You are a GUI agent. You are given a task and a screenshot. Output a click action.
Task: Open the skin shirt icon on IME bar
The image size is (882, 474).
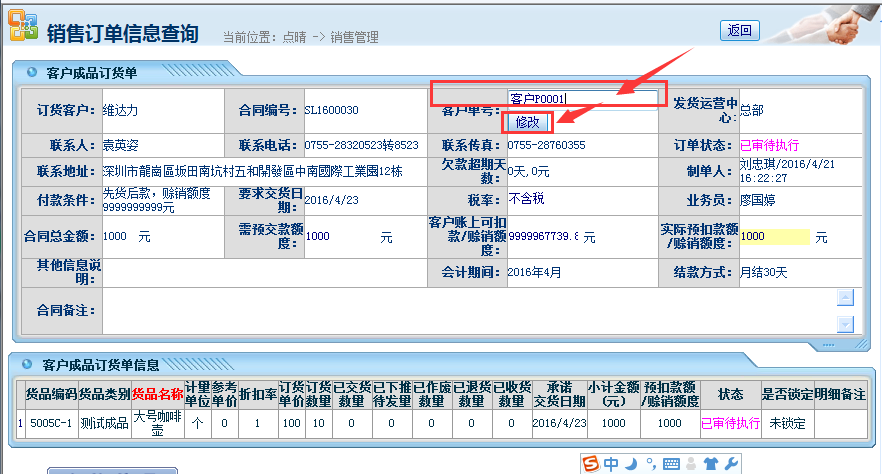pyautogui.click(x=711, y=464)
